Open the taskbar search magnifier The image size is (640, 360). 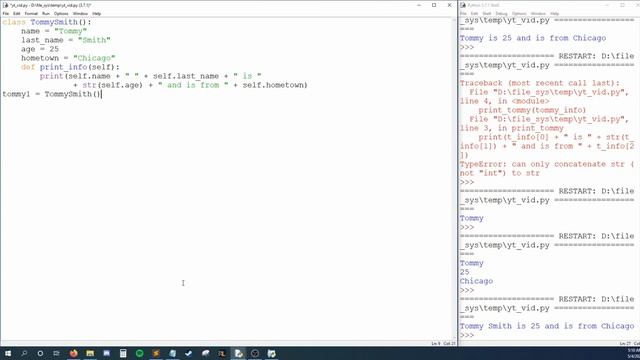(24, 353)
